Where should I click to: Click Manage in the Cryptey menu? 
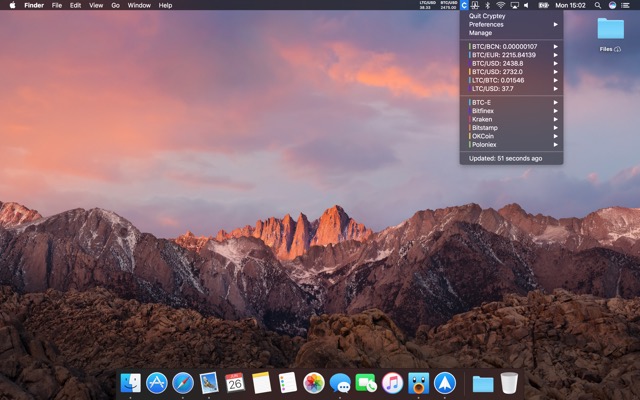tap(481, 33)
